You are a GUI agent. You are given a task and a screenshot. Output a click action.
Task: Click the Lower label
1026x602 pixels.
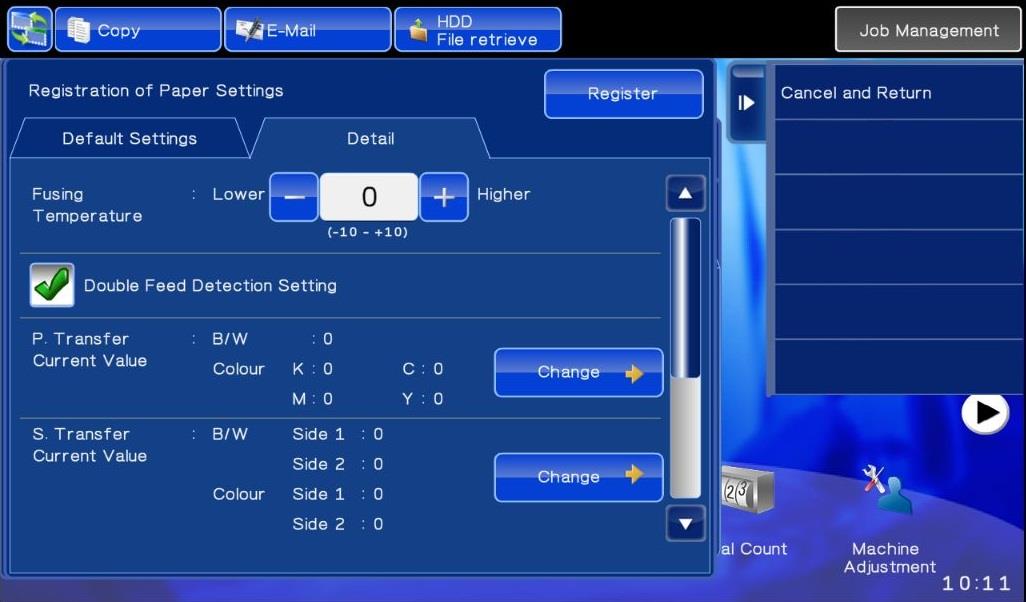[x=238, y=194]
